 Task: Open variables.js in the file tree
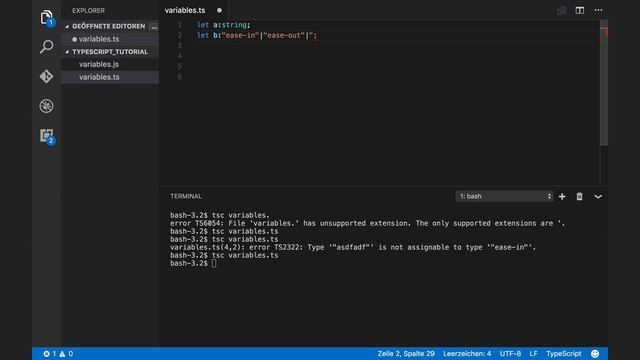point(110,64)
